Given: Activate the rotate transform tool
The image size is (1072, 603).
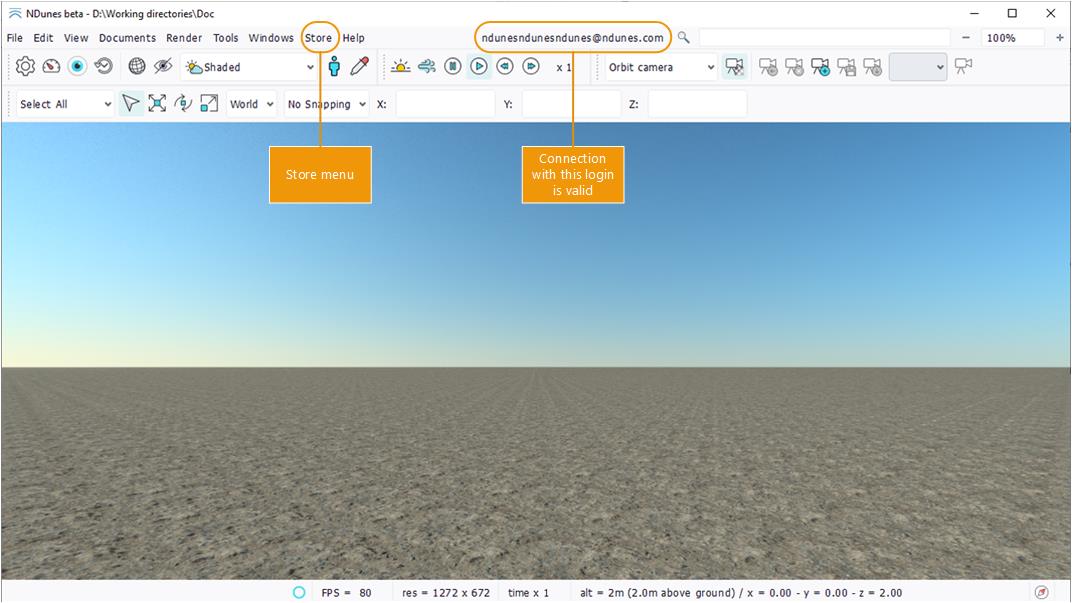Looking at the screenshot, I should click(183, 104).
